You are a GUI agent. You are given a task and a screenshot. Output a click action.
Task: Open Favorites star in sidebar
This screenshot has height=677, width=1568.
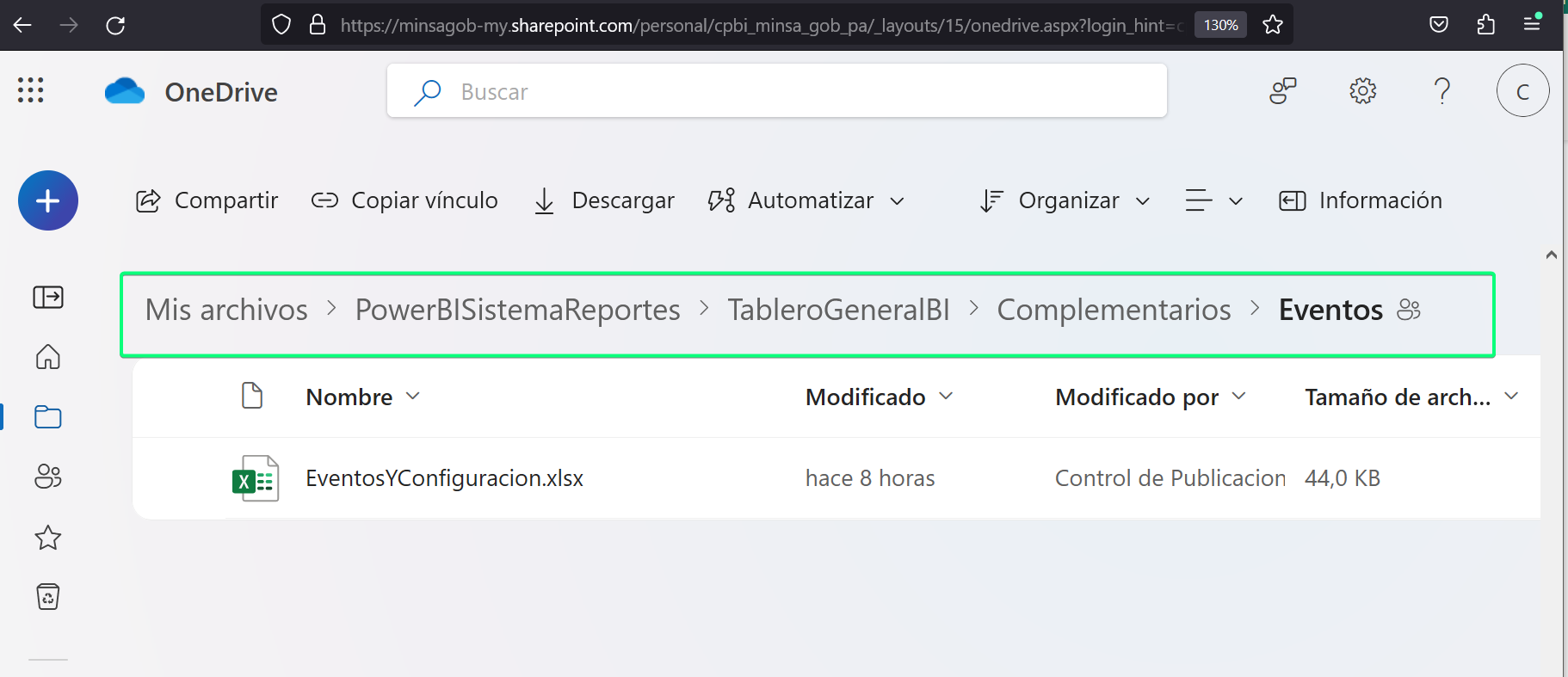[x=48, y=538]
